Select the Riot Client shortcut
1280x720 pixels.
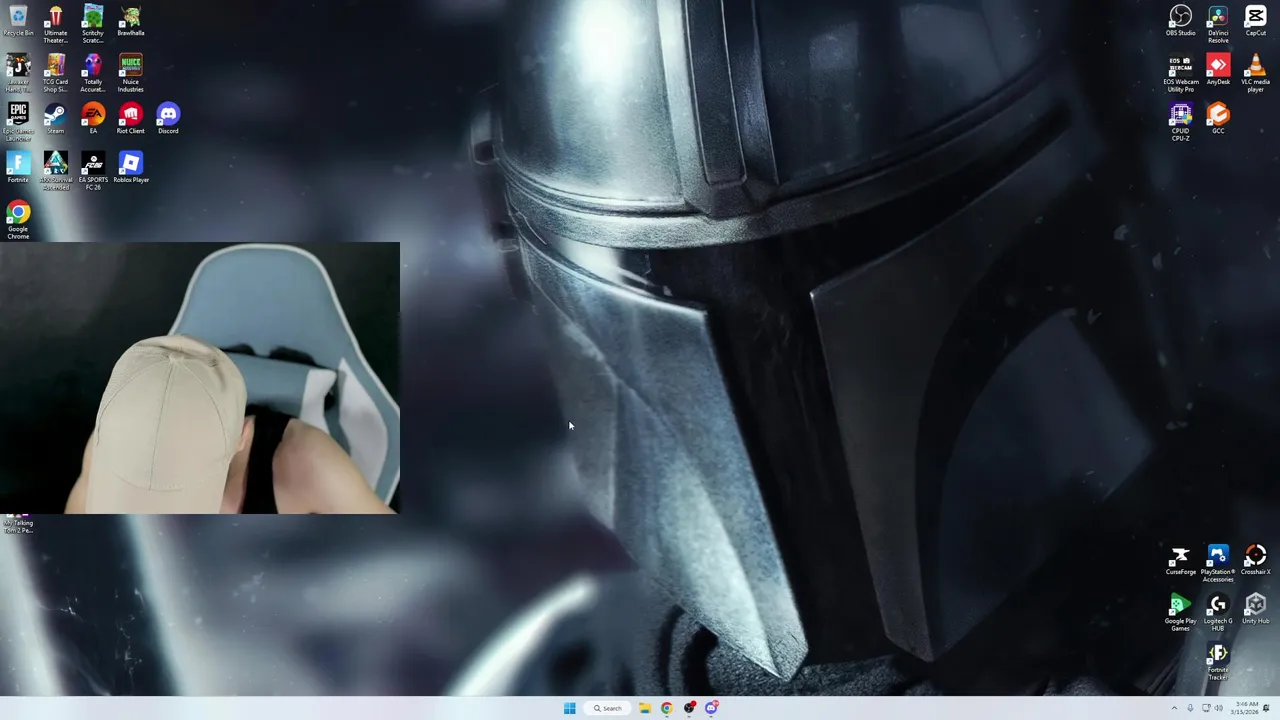click(x=131, y=119)
